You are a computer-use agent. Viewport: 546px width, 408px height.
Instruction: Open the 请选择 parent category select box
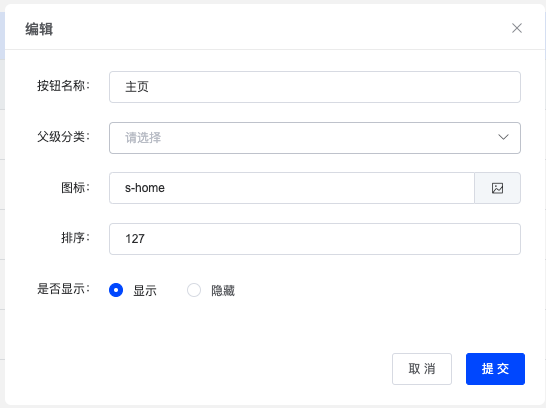[x=315, y=138]
